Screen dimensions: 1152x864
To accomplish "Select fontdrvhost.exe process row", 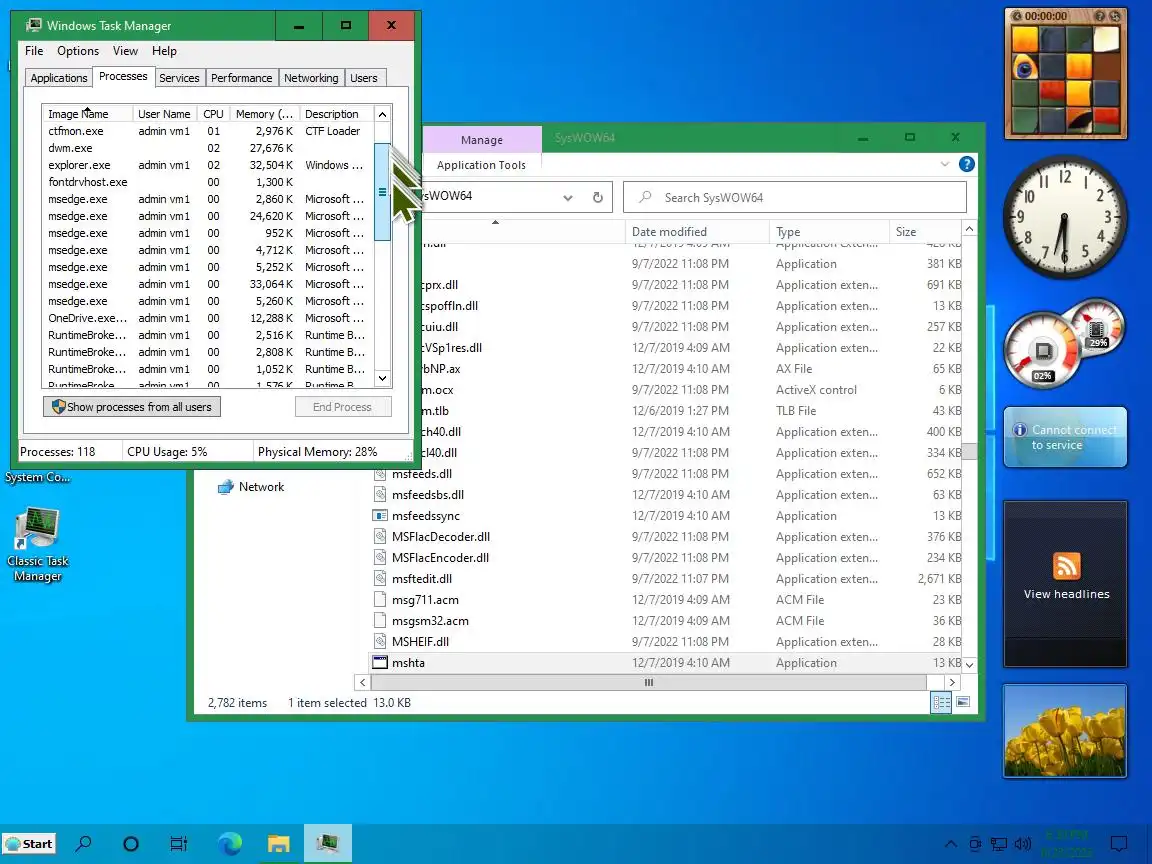I will [x=207, y=182].
